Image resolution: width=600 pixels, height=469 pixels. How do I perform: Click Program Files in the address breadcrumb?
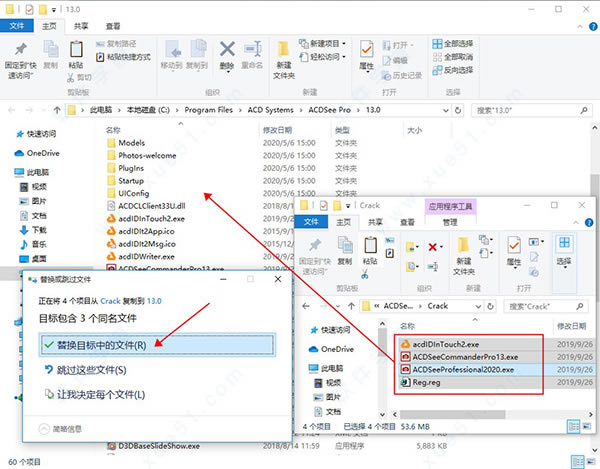[209, 110]
